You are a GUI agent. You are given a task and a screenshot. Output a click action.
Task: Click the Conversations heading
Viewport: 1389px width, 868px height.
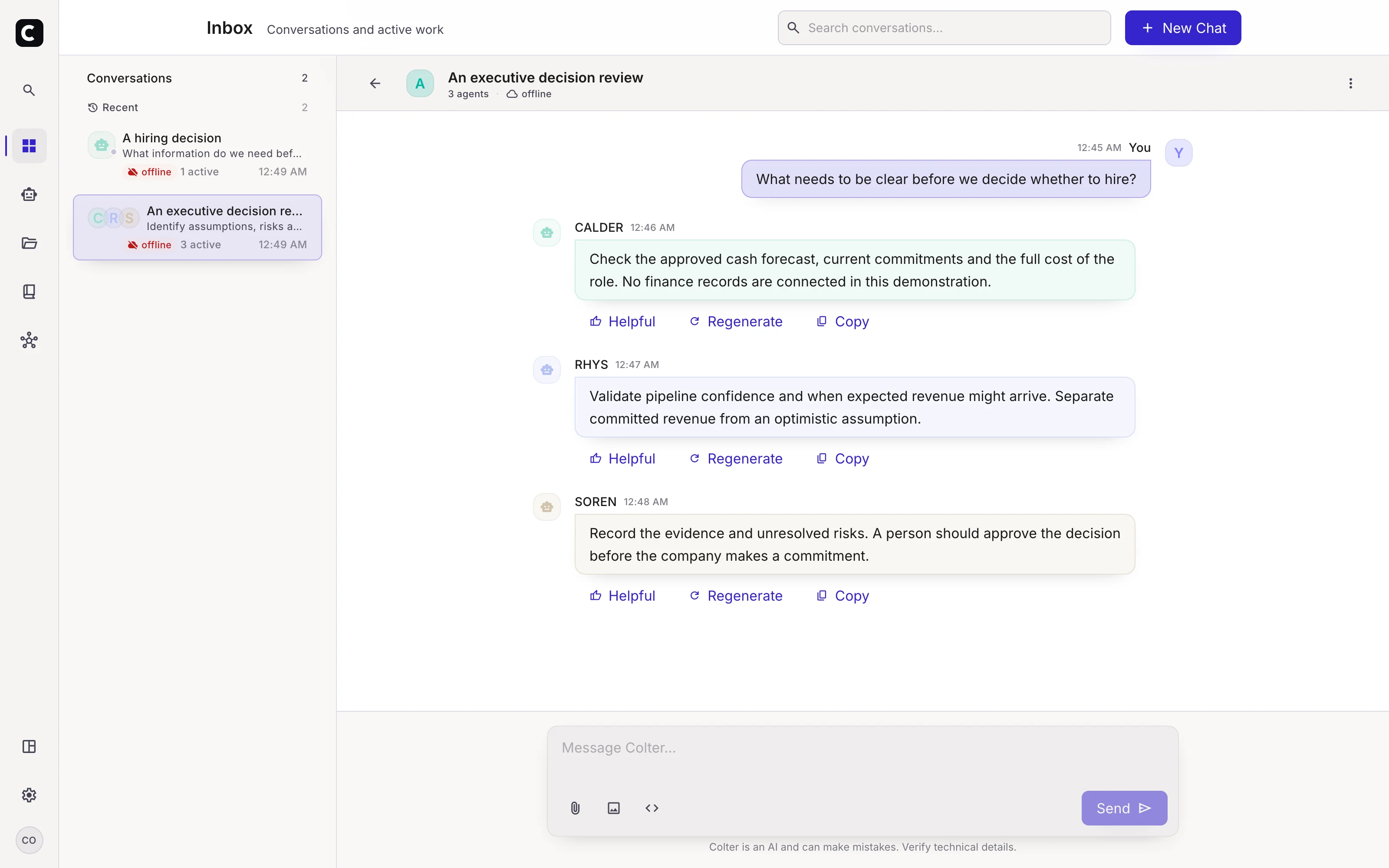pos(129,78)
